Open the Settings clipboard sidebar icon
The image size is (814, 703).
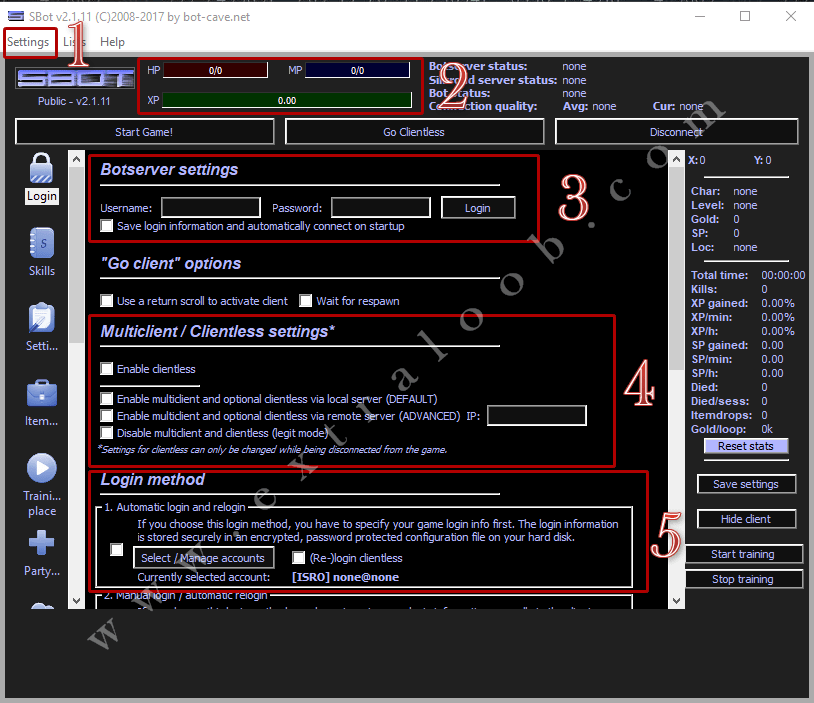[x=42, y=318]
